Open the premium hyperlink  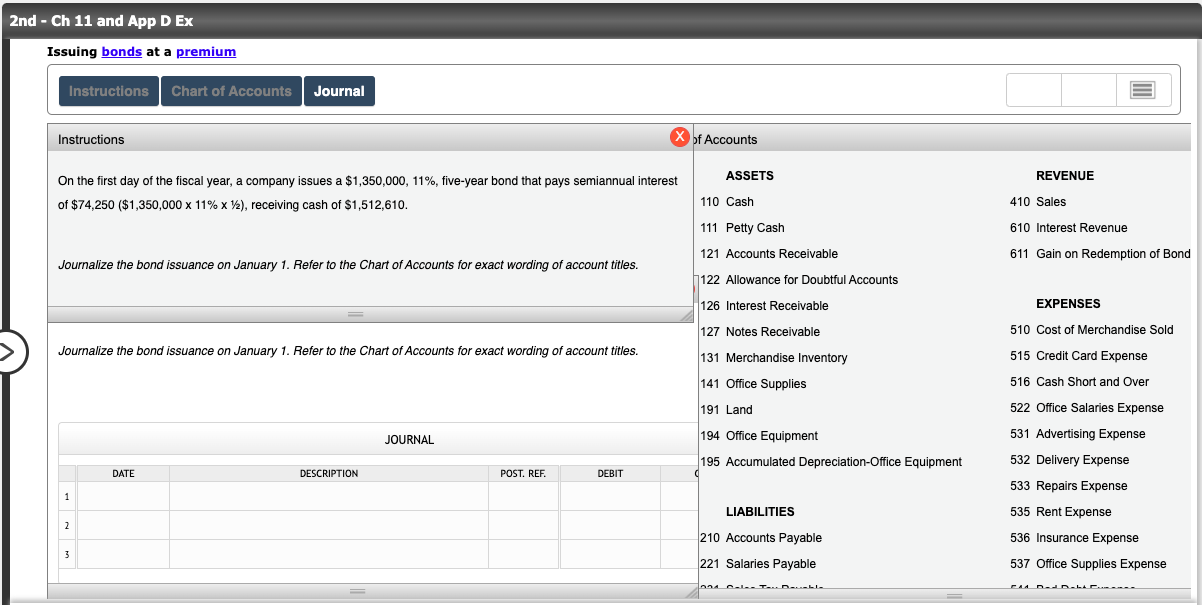coord(206,51)
